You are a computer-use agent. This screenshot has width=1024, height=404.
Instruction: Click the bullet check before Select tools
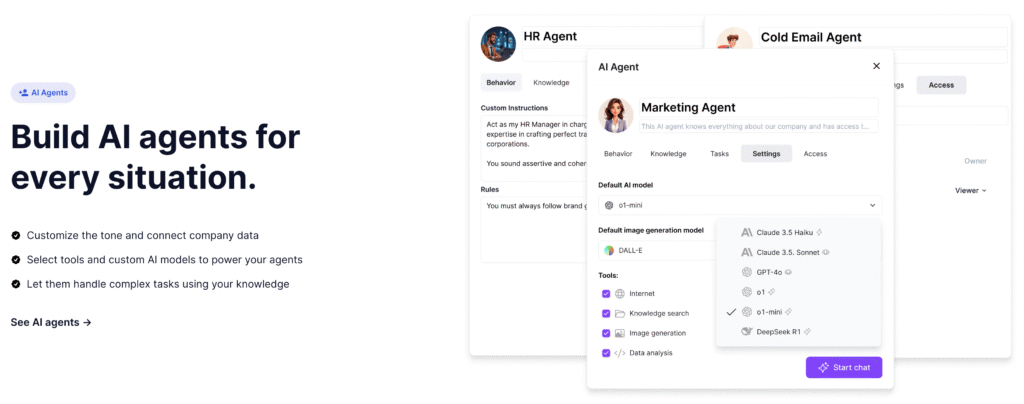(15, 260)
